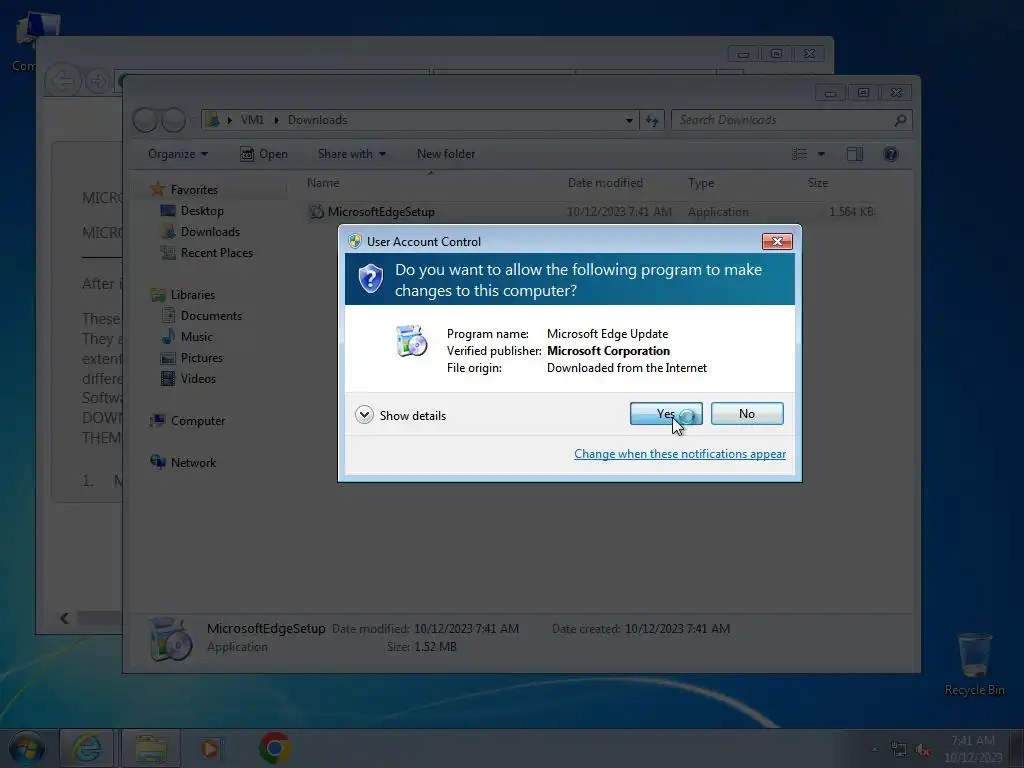Click the Desktop folder icon in sidebar
This screenshot has height=768, width=1024.
168,210
